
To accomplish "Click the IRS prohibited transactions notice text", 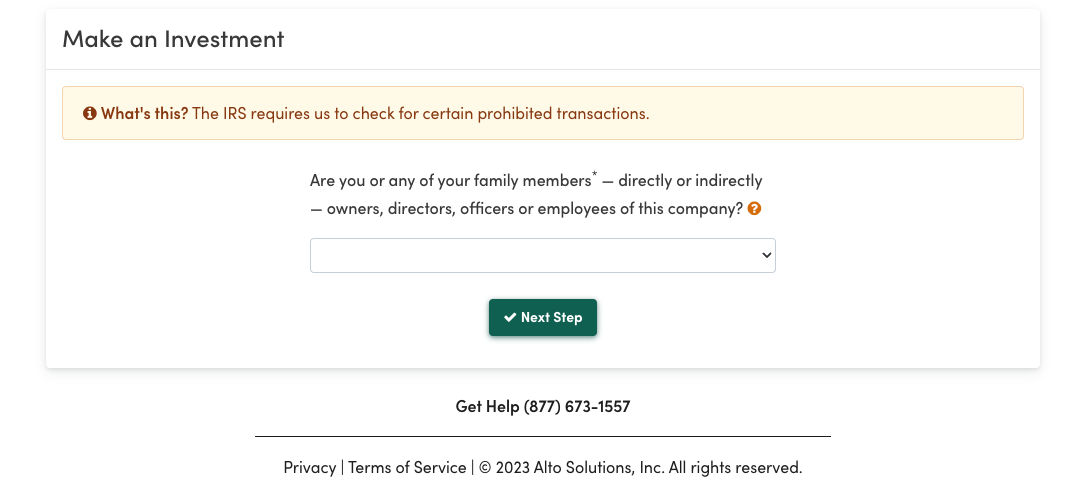I will (421, 113).
